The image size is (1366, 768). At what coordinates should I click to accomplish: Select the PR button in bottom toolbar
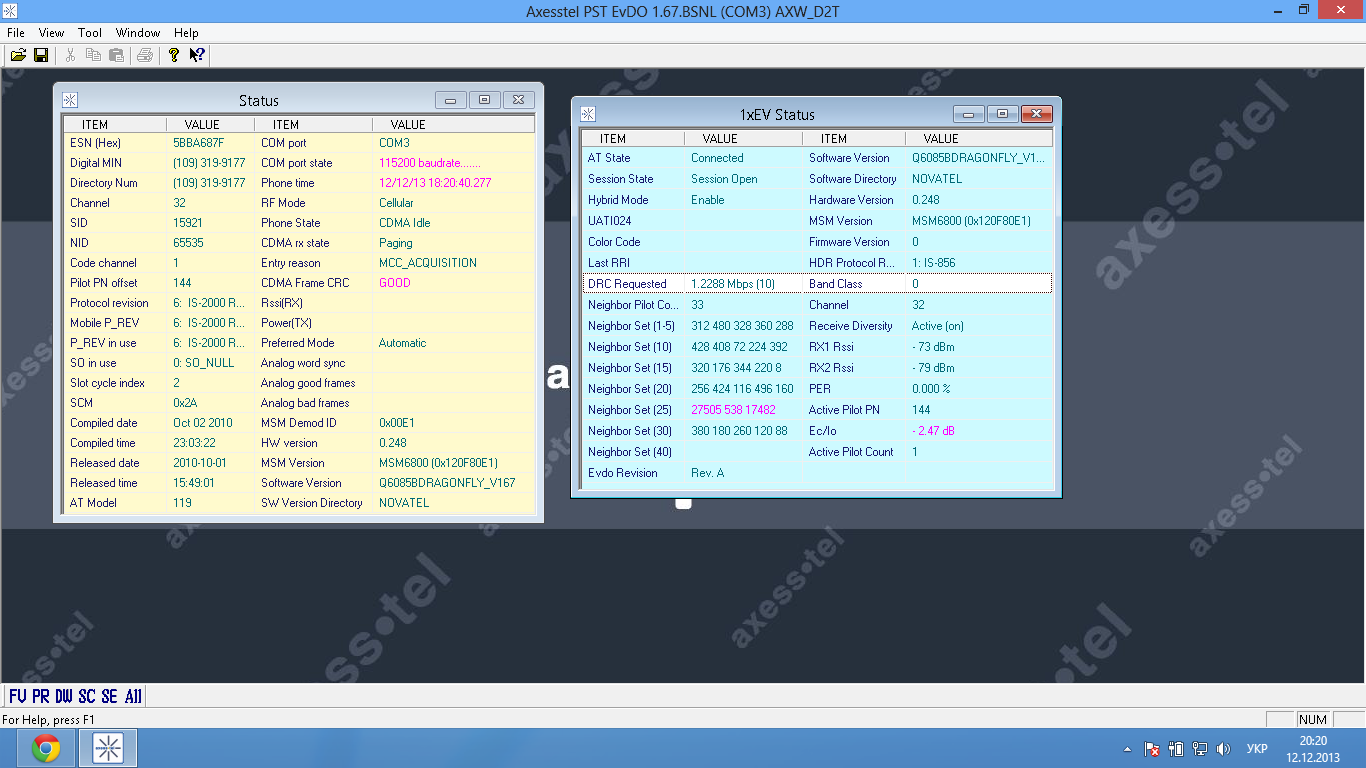click(x=40, y=696)
